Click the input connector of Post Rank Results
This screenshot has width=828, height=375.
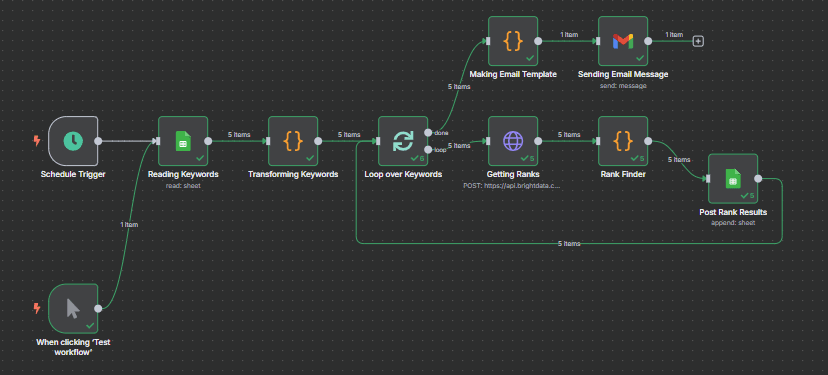(x=707, y=179)
